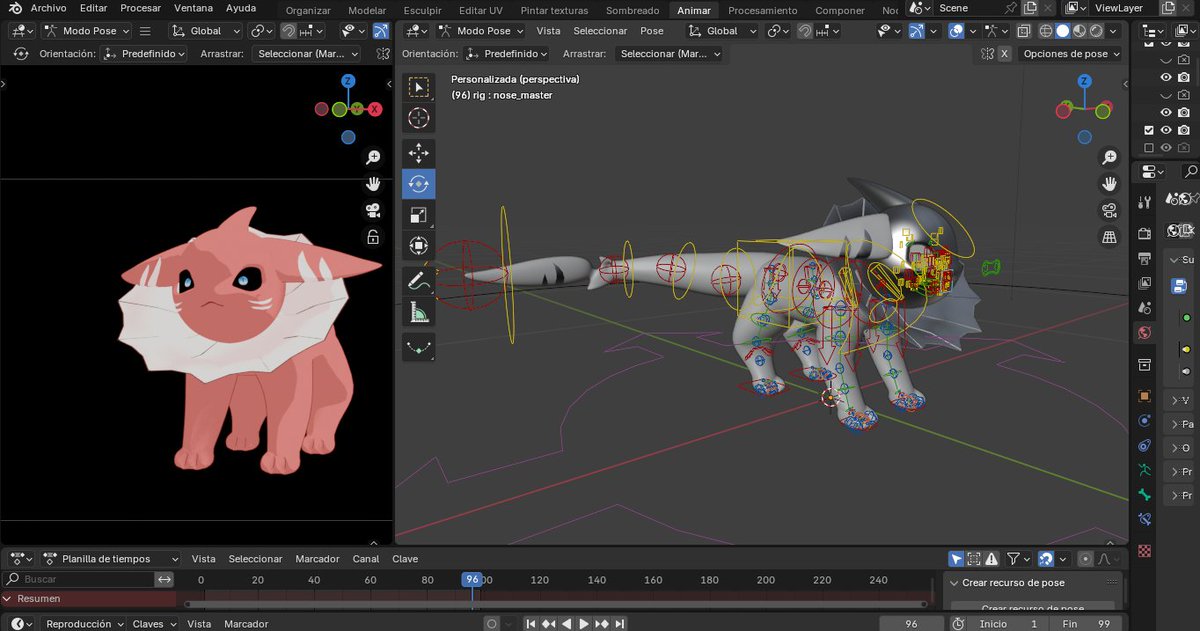This screenshot has height=631, width=1200.
Task: Open the Opciones de pose dropdown
Action: 1068,54
